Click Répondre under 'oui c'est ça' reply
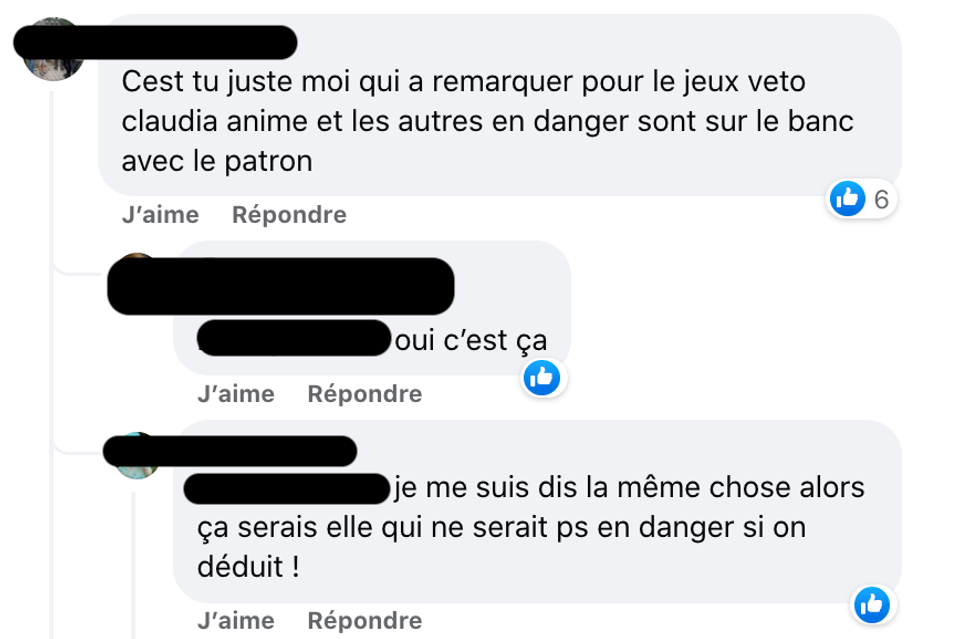This screenshot has width=980, height=639. [365, 394]
